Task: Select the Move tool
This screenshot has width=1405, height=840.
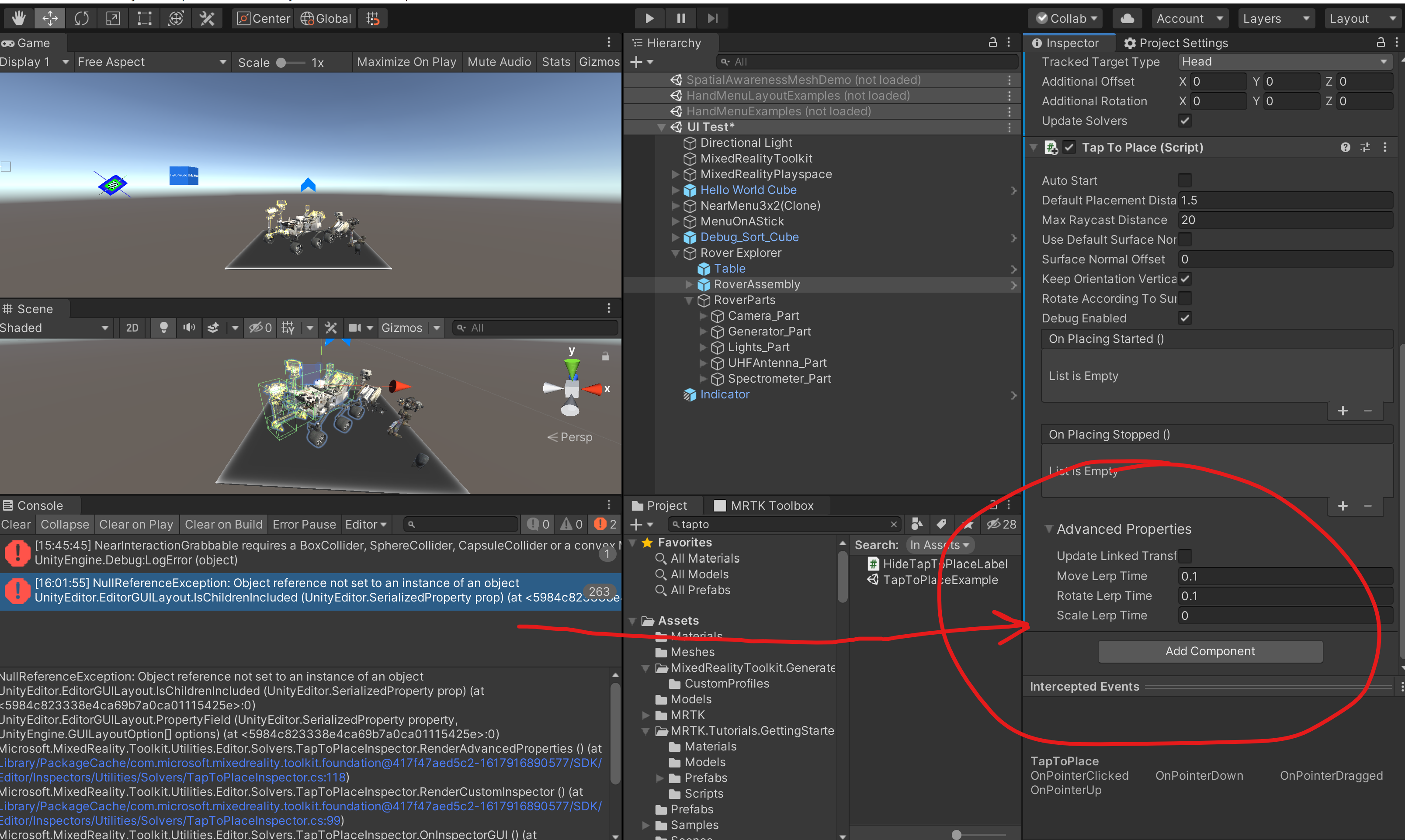Action: [x=50, y=18]
